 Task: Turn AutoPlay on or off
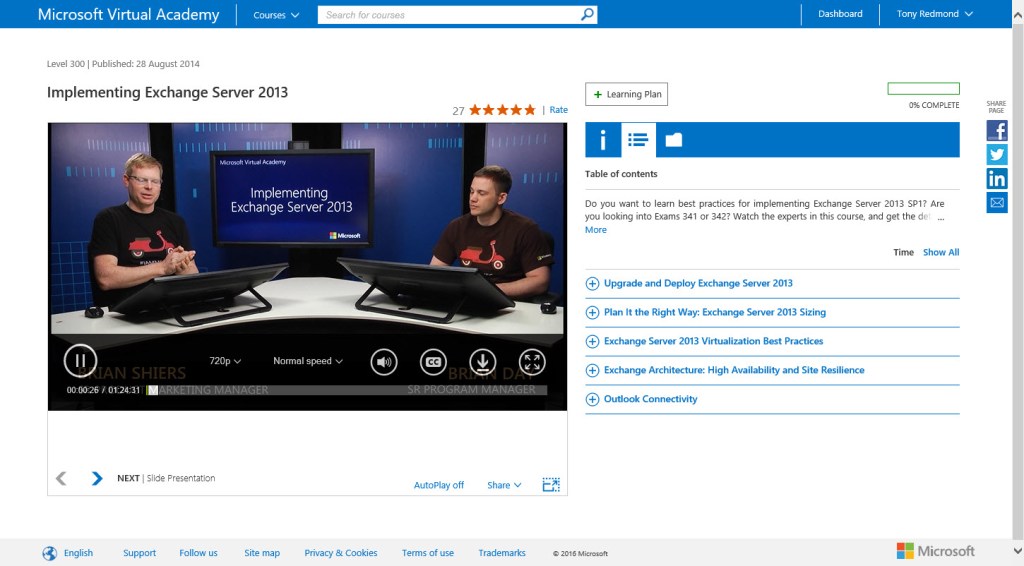pyautogui.click(x=439, y=485)
